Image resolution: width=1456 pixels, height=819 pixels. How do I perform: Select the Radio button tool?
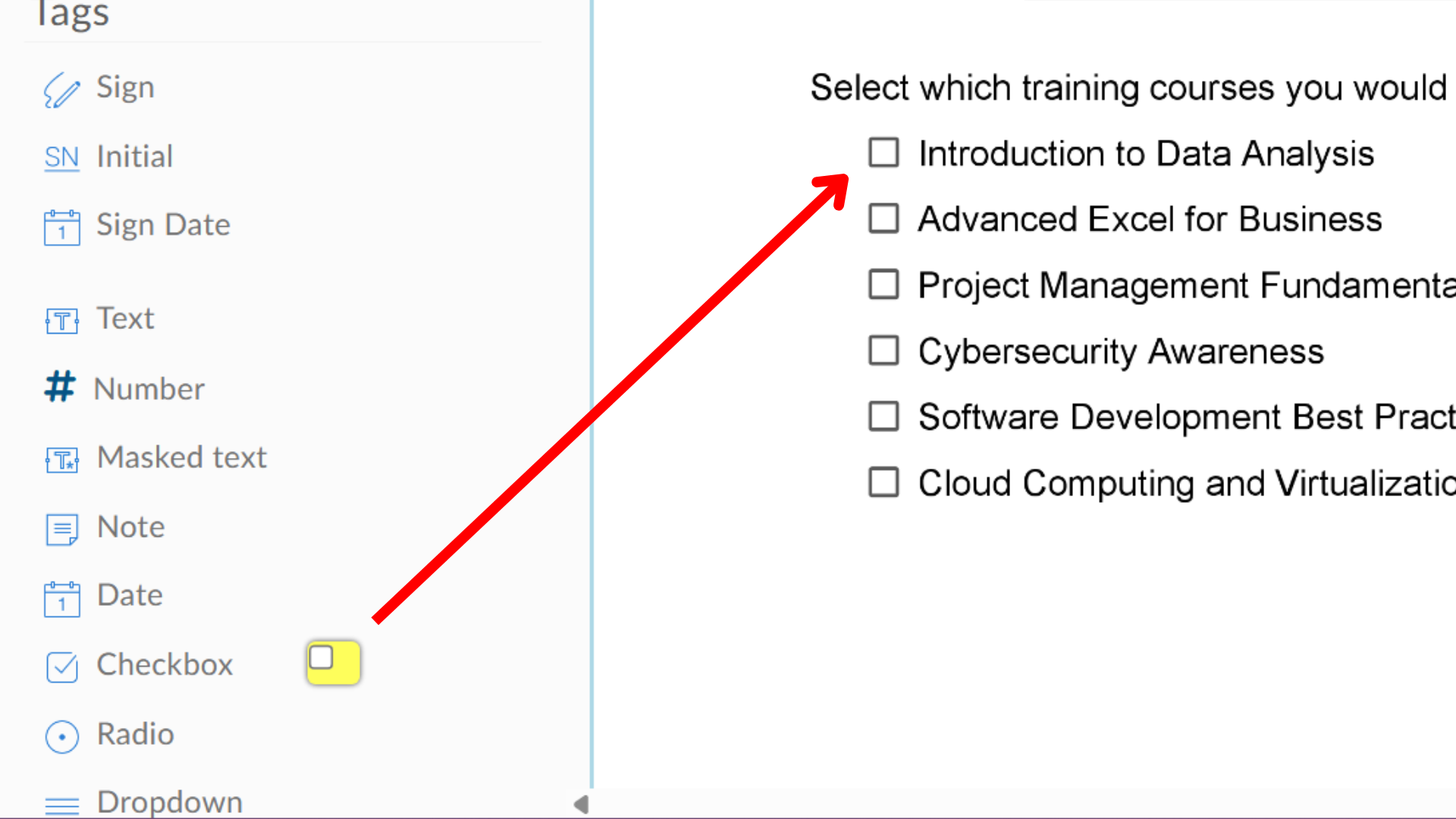pos(135,734)
